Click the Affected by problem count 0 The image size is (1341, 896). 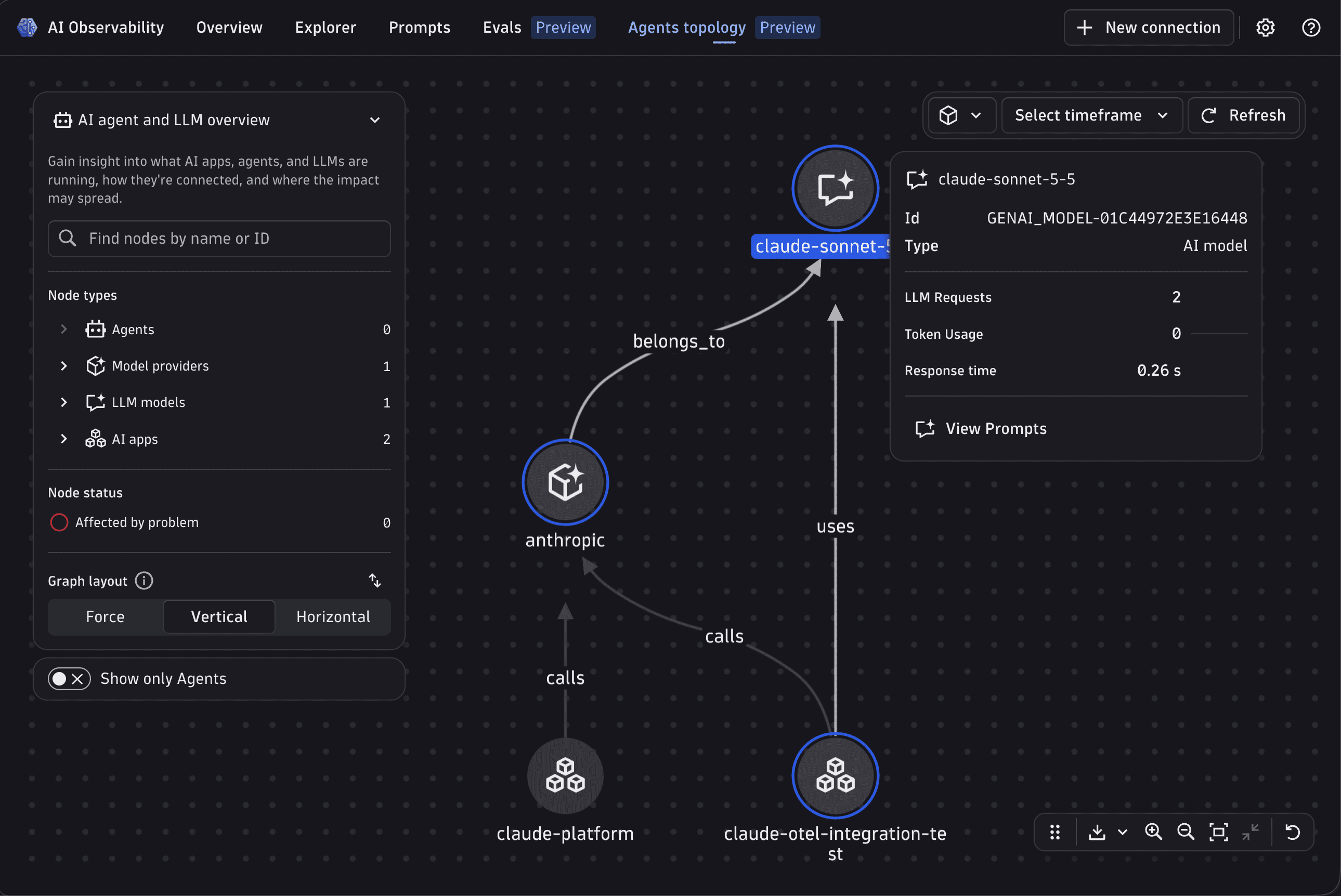386,523
